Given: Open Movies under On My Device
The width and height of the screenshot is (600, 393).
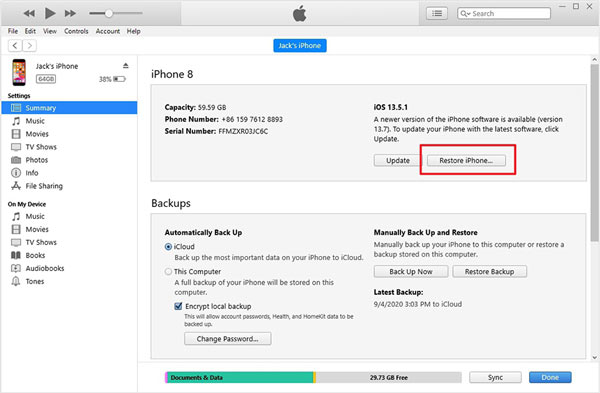Looking at the screenshot, I should [37, 229].
